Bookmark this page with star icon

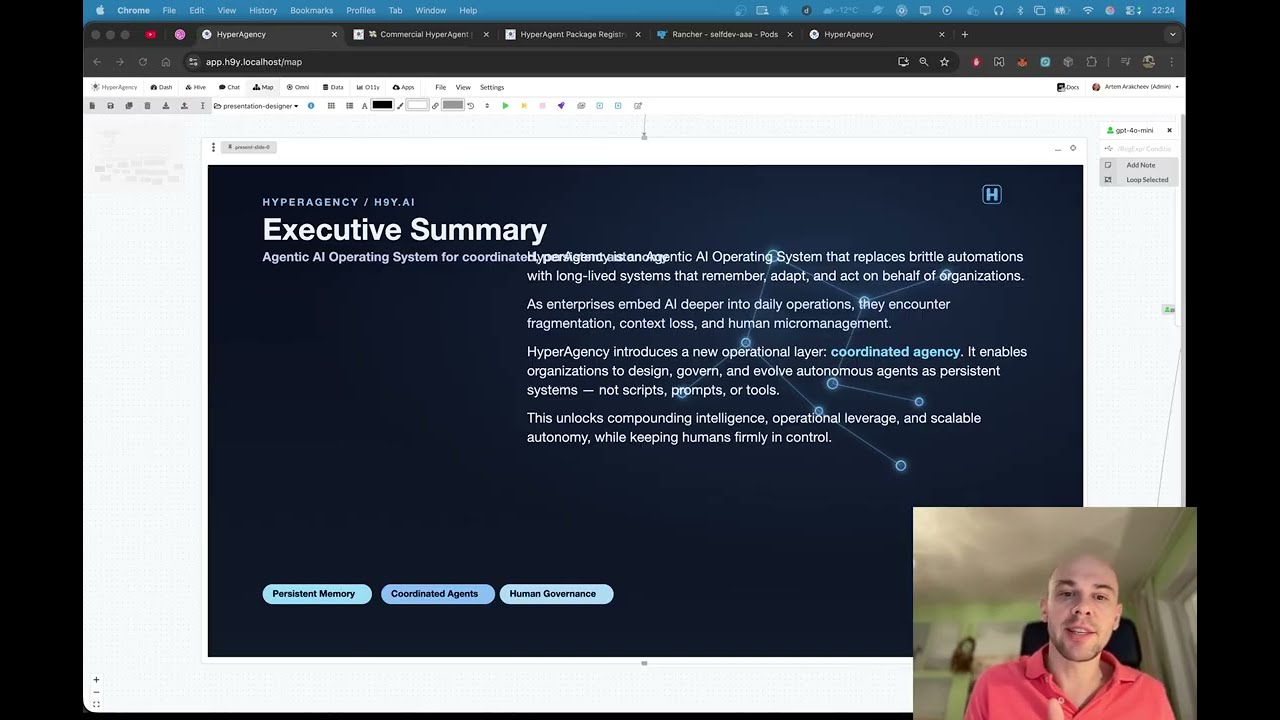[x=944, y=62]
